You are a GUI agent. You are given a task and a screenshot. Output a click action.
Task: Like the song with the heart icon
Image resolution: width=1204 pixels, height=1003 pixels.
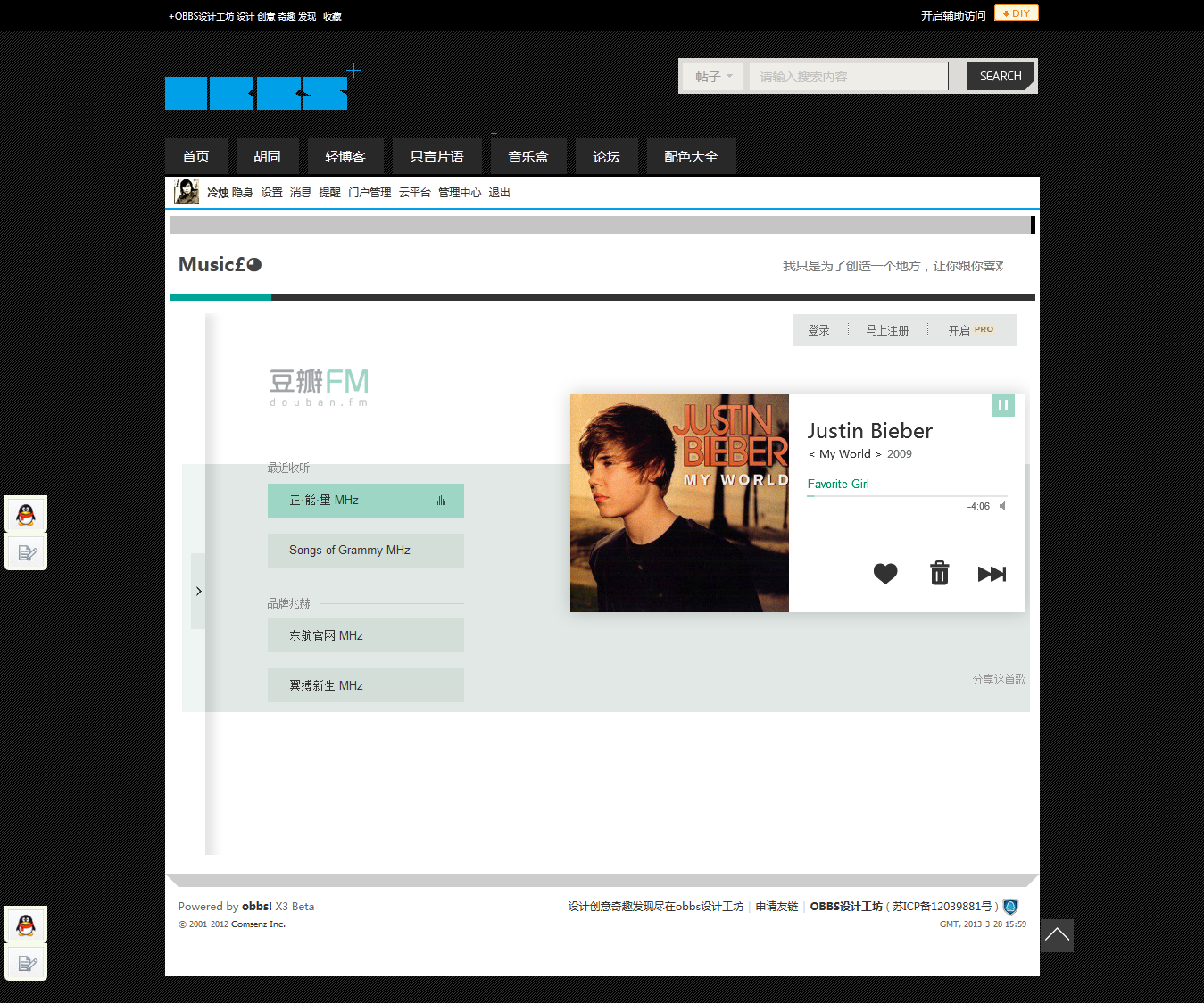pyautogui.click(x=885, y=574)
